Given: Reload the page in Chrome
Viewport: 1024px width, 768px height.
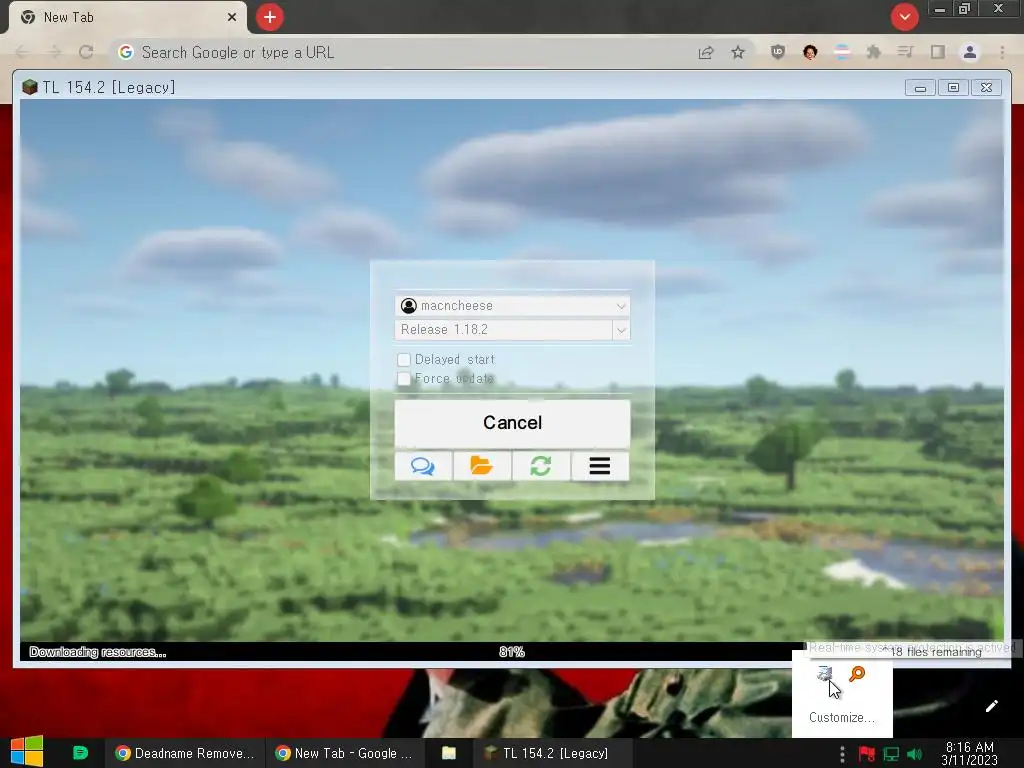Looking at the screenshot, I should (x=86, y=52).
